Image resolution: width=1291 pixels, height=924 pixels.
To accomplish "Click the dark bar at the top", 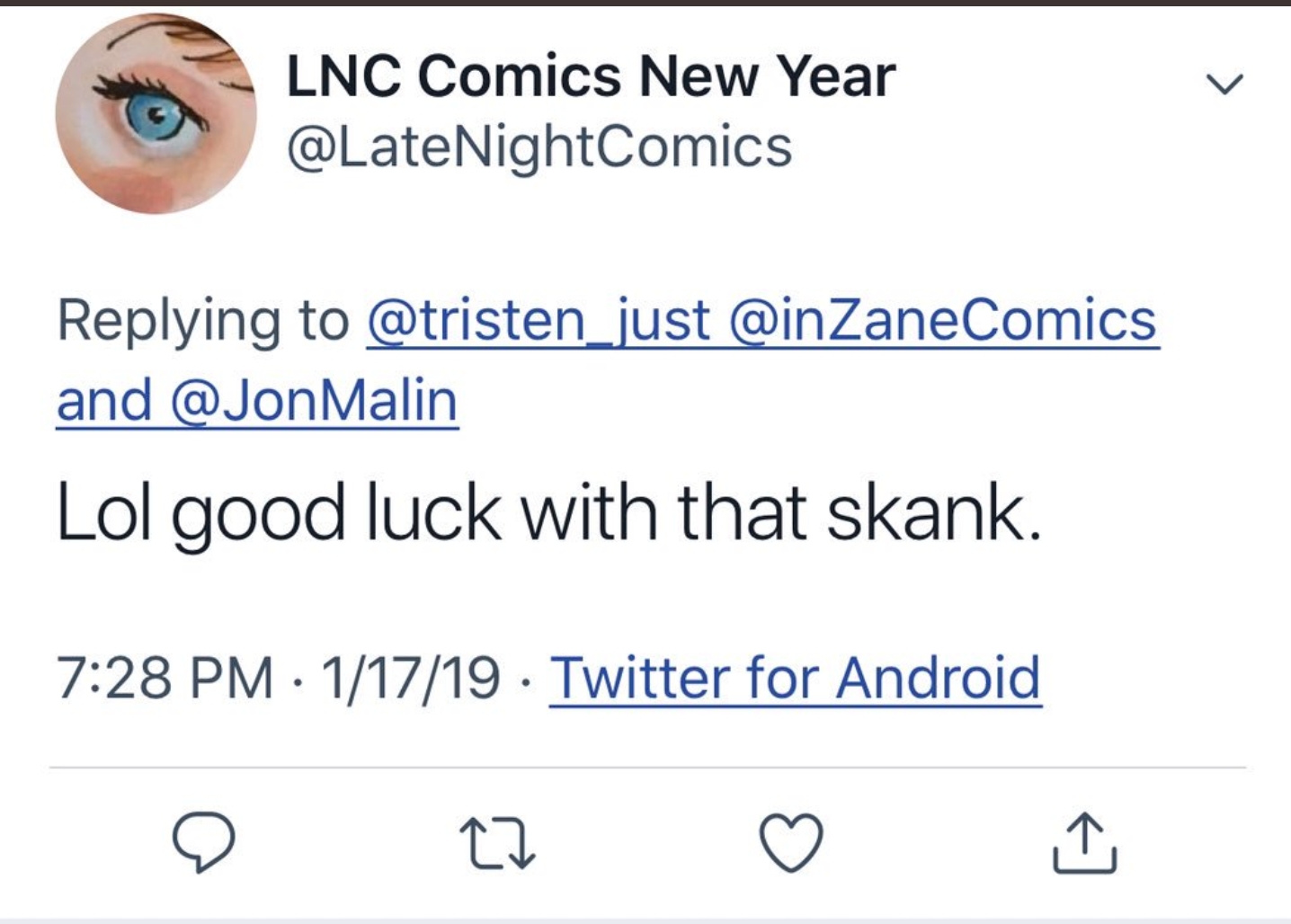I will point(645,3).
